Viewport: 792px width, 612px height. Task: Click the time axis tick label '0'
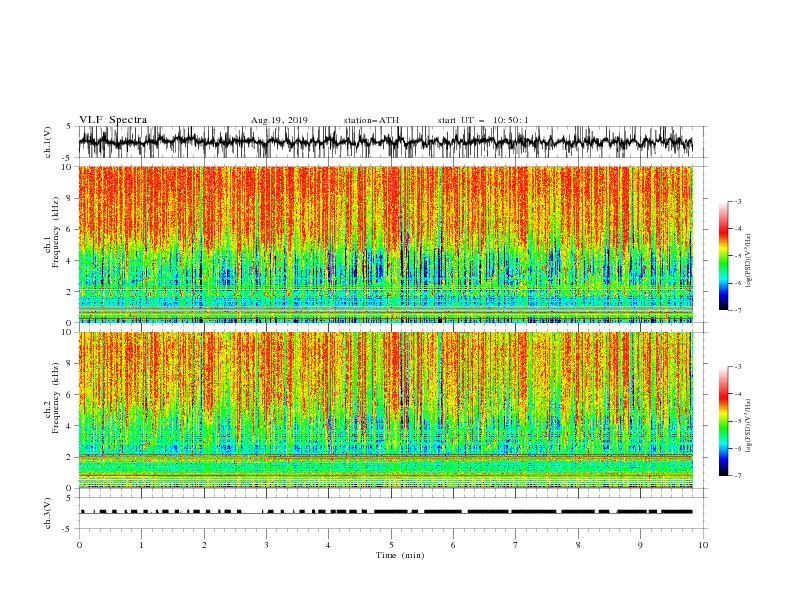click(x=79, y=545)
